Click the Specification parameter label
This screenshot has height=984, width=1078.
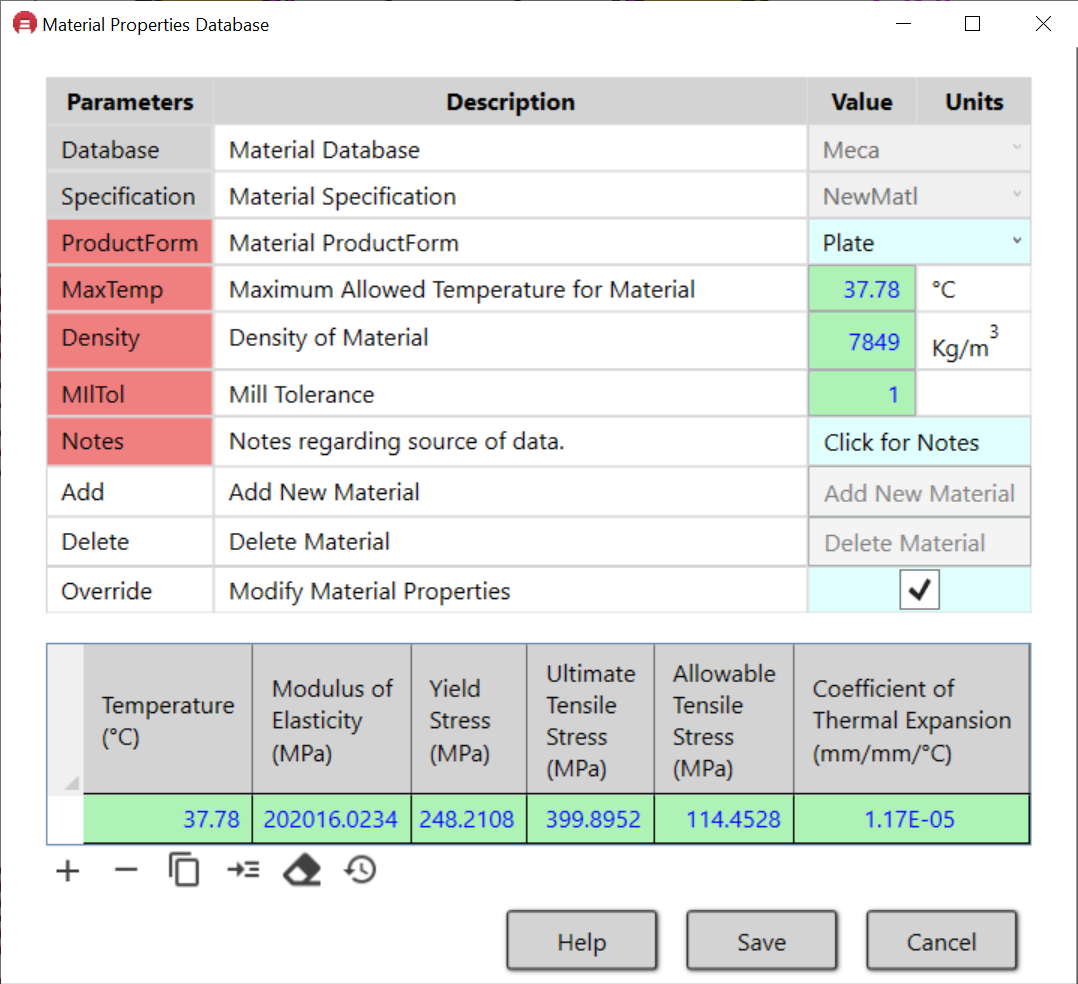pos(129,196)
